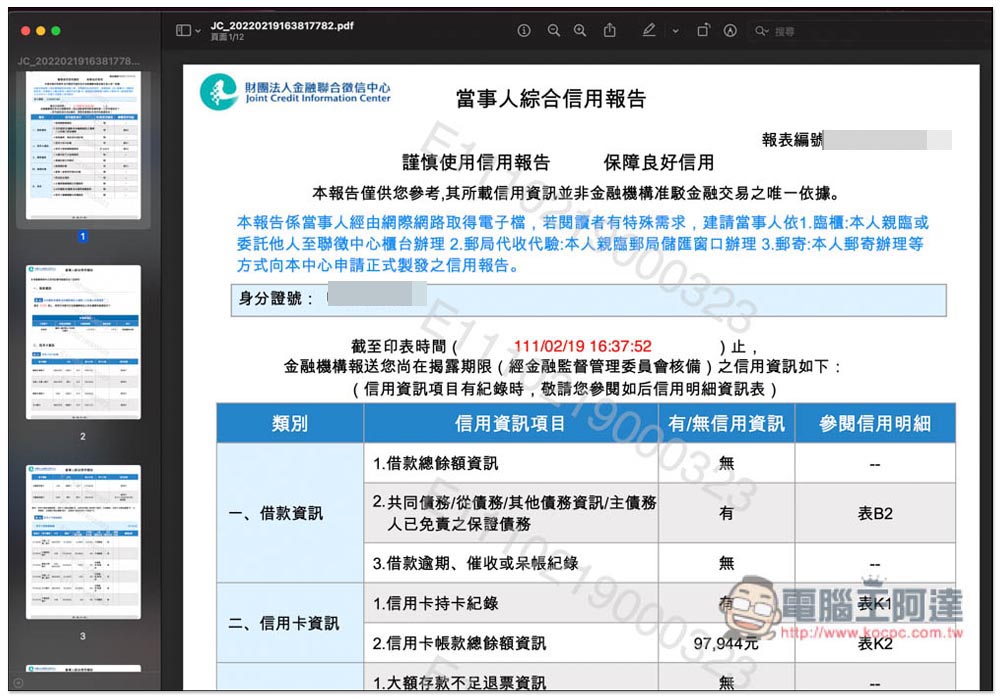This screenshot has height=699, width=1000.
Task: Open the document info inspector
Action: [x=524, y=31]
